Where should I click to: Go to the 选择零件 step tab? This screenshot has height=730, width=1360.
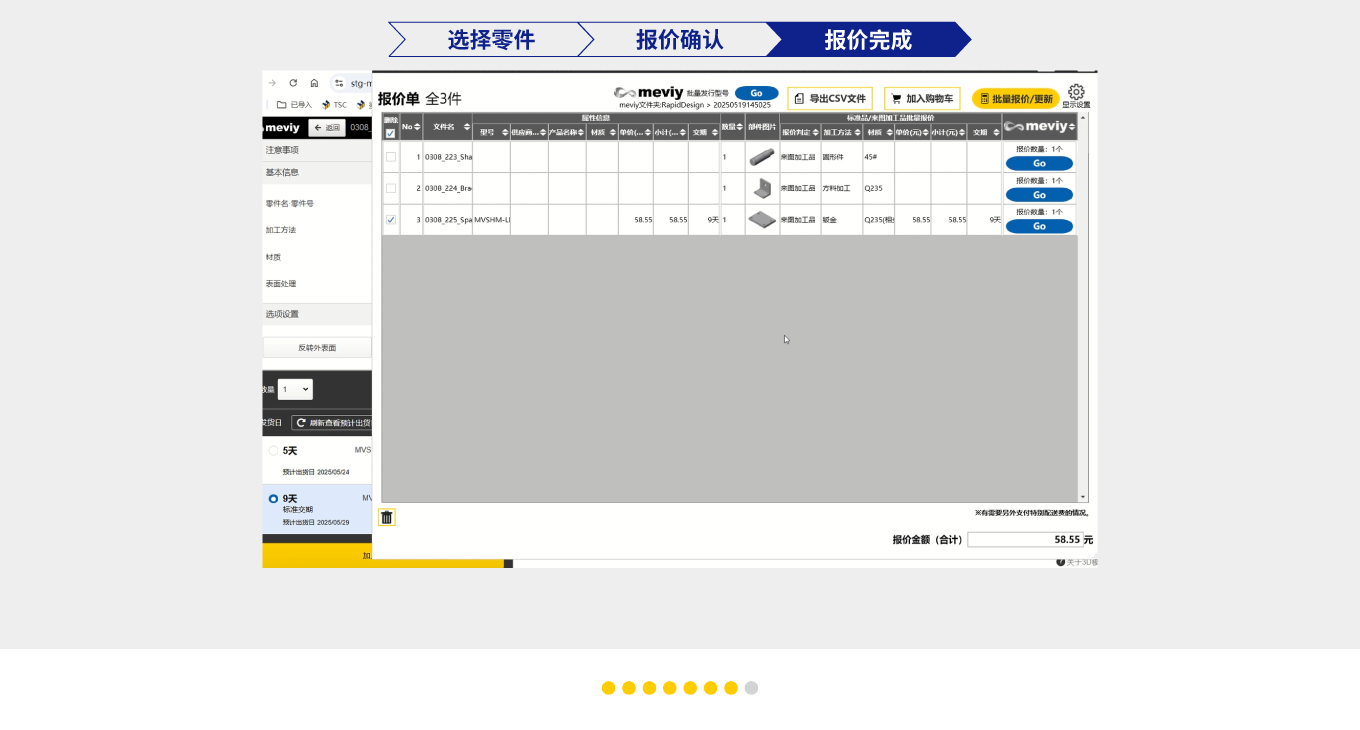490,40
